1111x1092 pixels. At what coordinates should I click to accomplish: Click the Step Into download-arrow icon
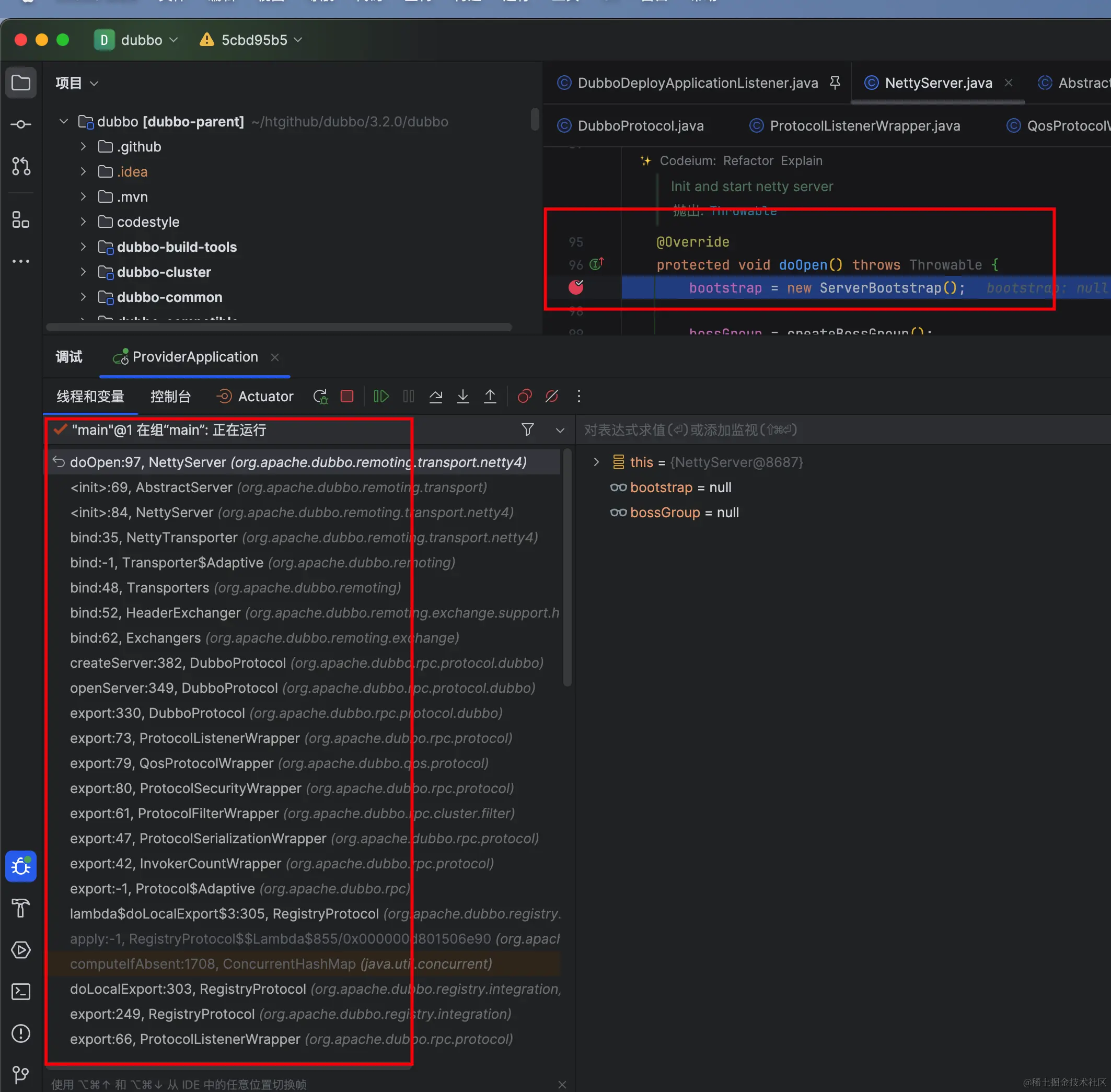[x=462, y=397]
